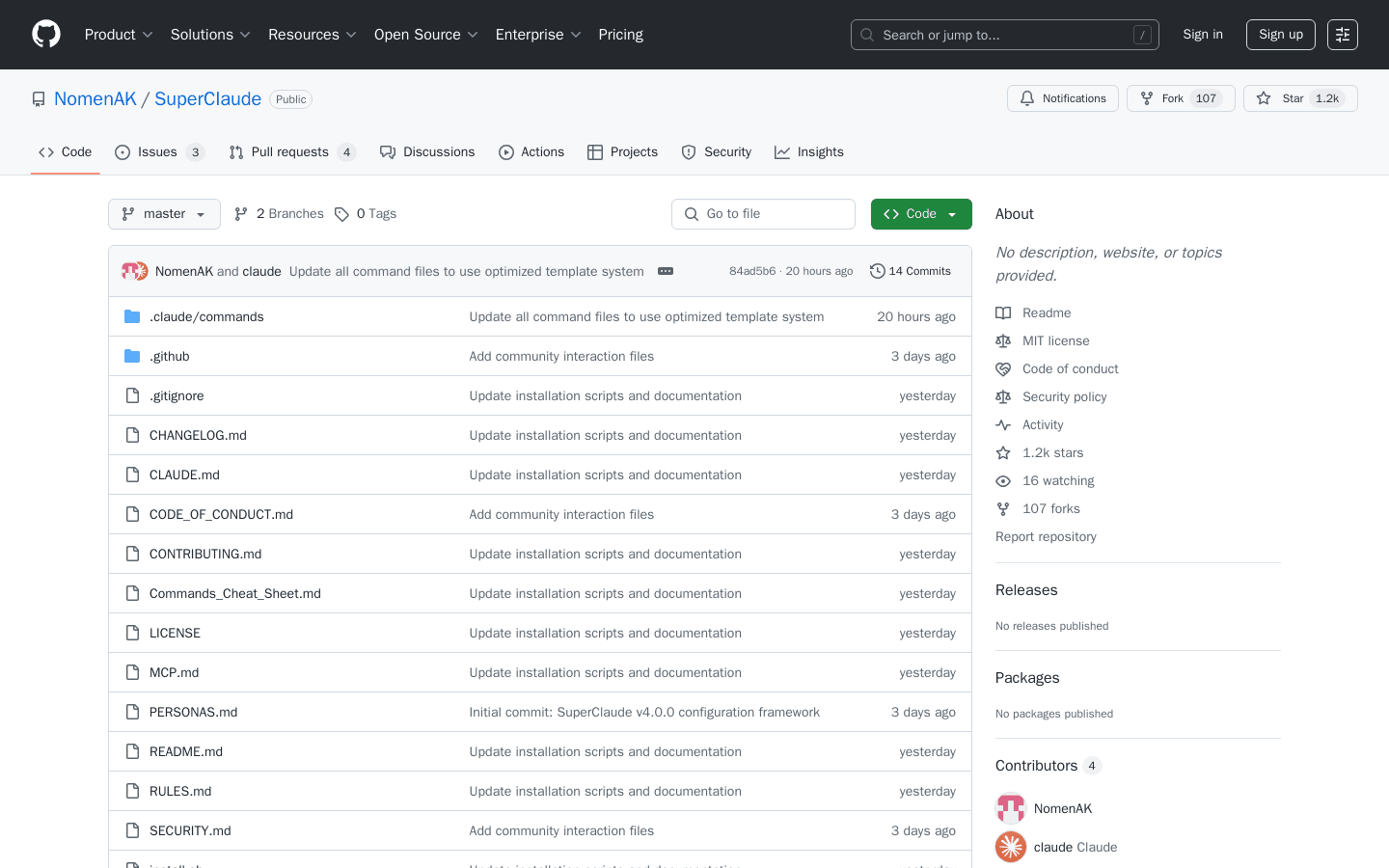
Task: Click the repository book icon beside NomenAK
Action: coord(39,98)
